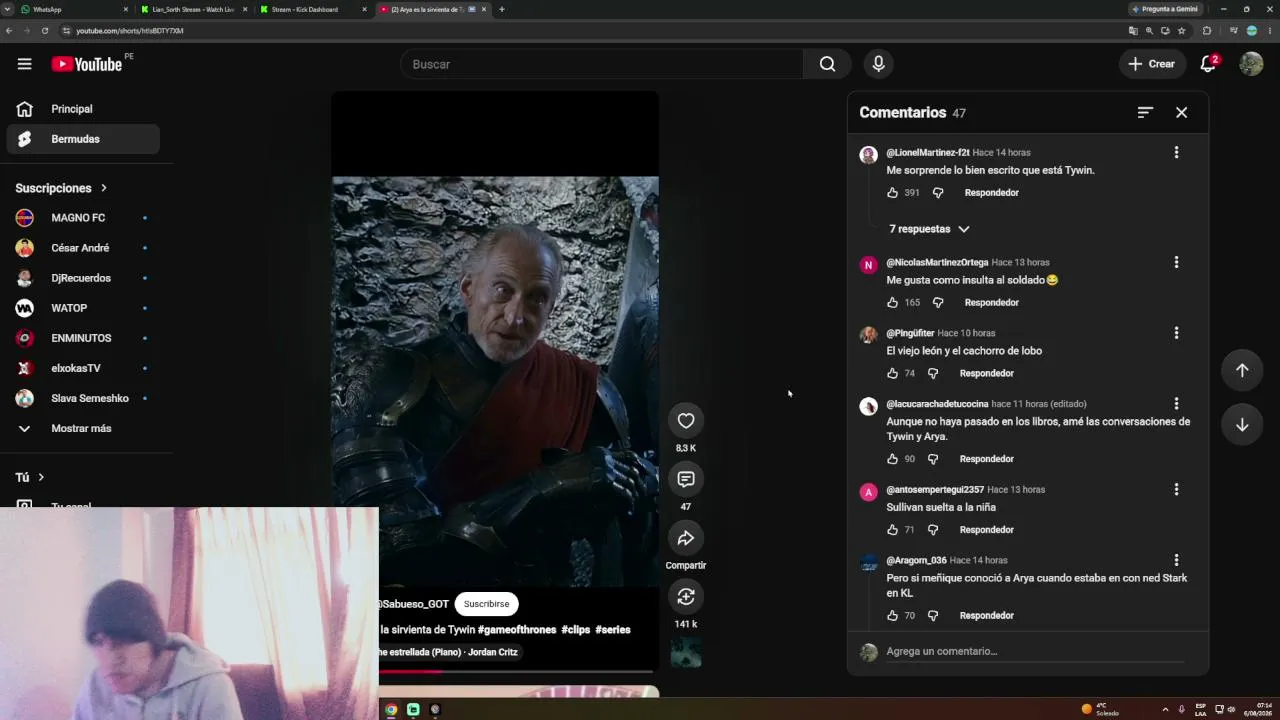Expand the 7 respuestas replies thread
This screenshot has height=720, width=1280.
[929, 229]
